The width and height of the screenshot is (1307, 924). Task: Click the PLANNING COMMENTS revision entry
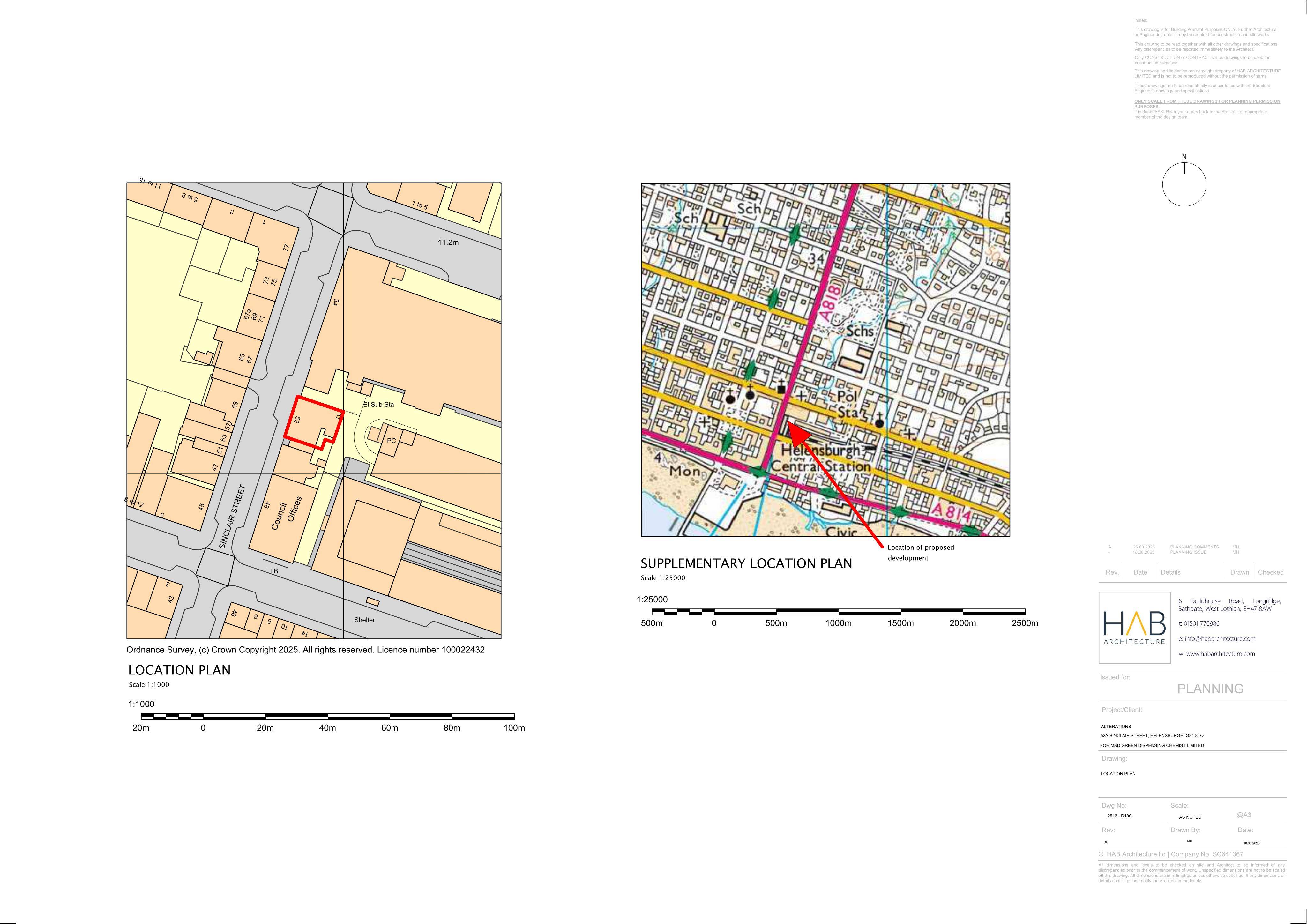pos(1194,547)
